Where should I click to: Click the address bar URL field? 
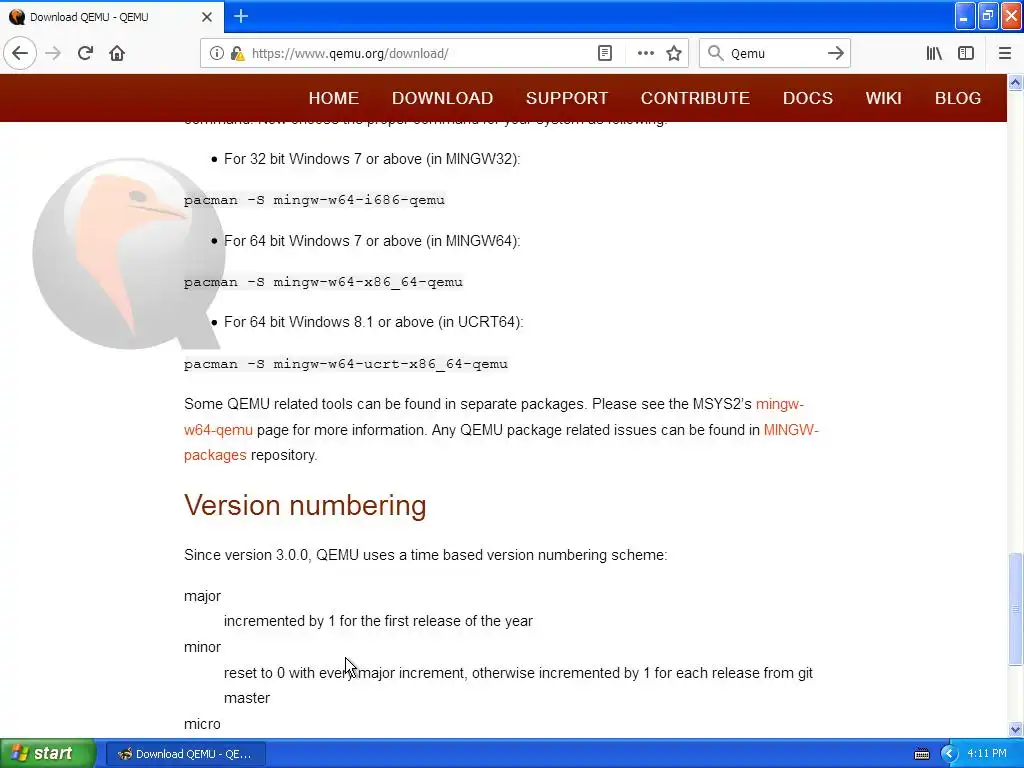tap(418, 54)
